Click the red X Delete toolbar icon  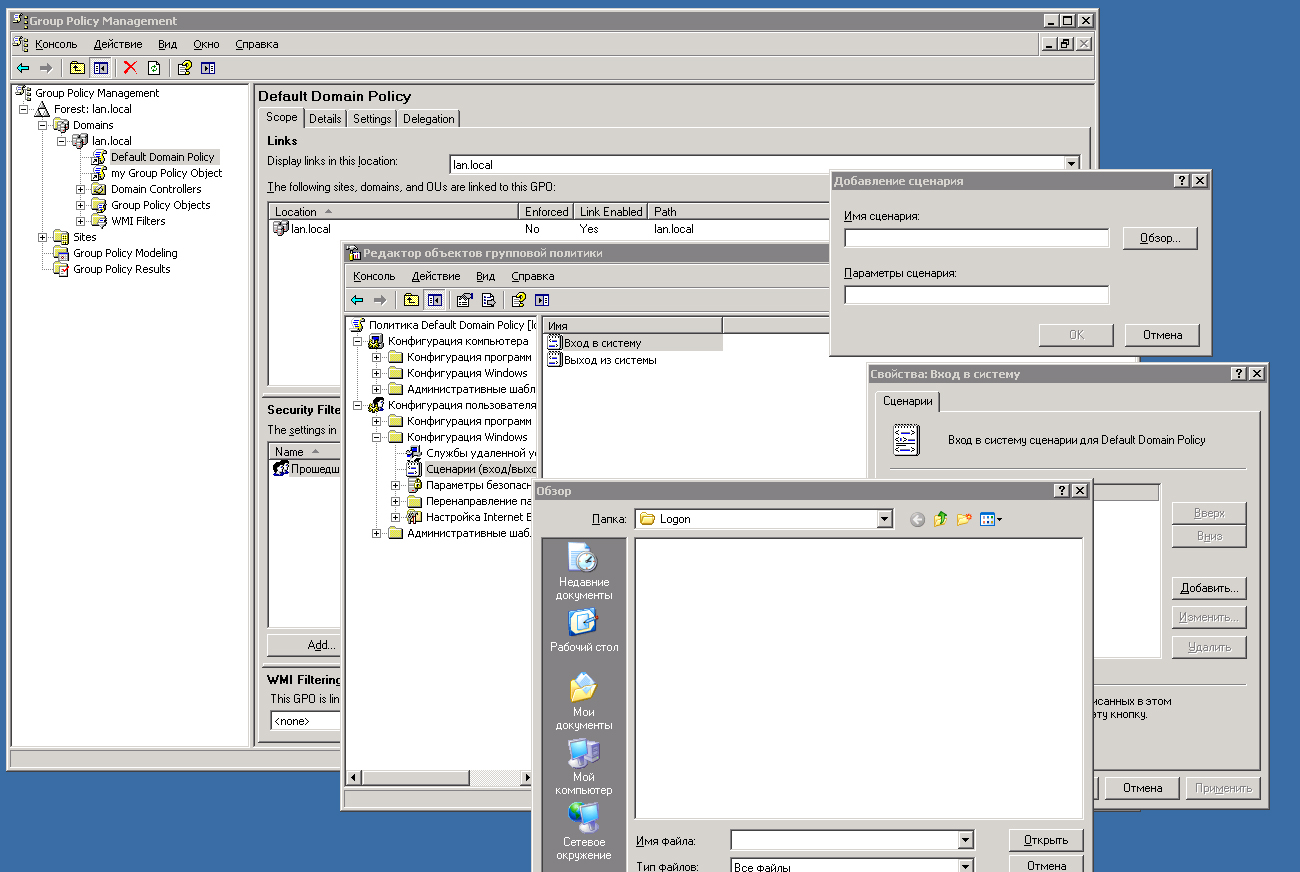130,68
